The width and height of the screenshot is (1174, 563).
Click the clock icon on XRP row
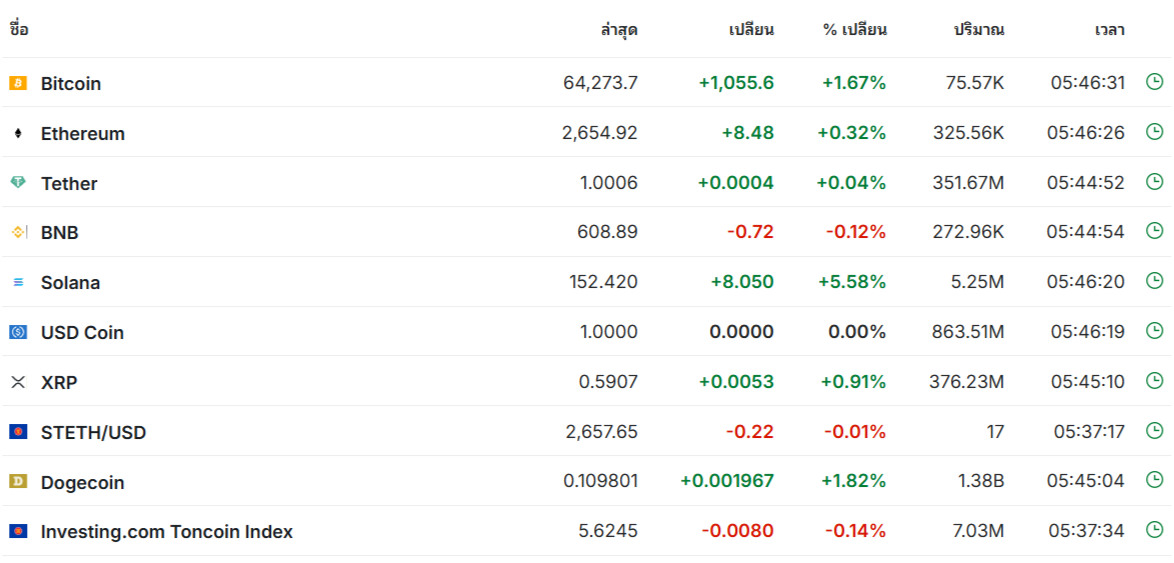point(1155,380)
